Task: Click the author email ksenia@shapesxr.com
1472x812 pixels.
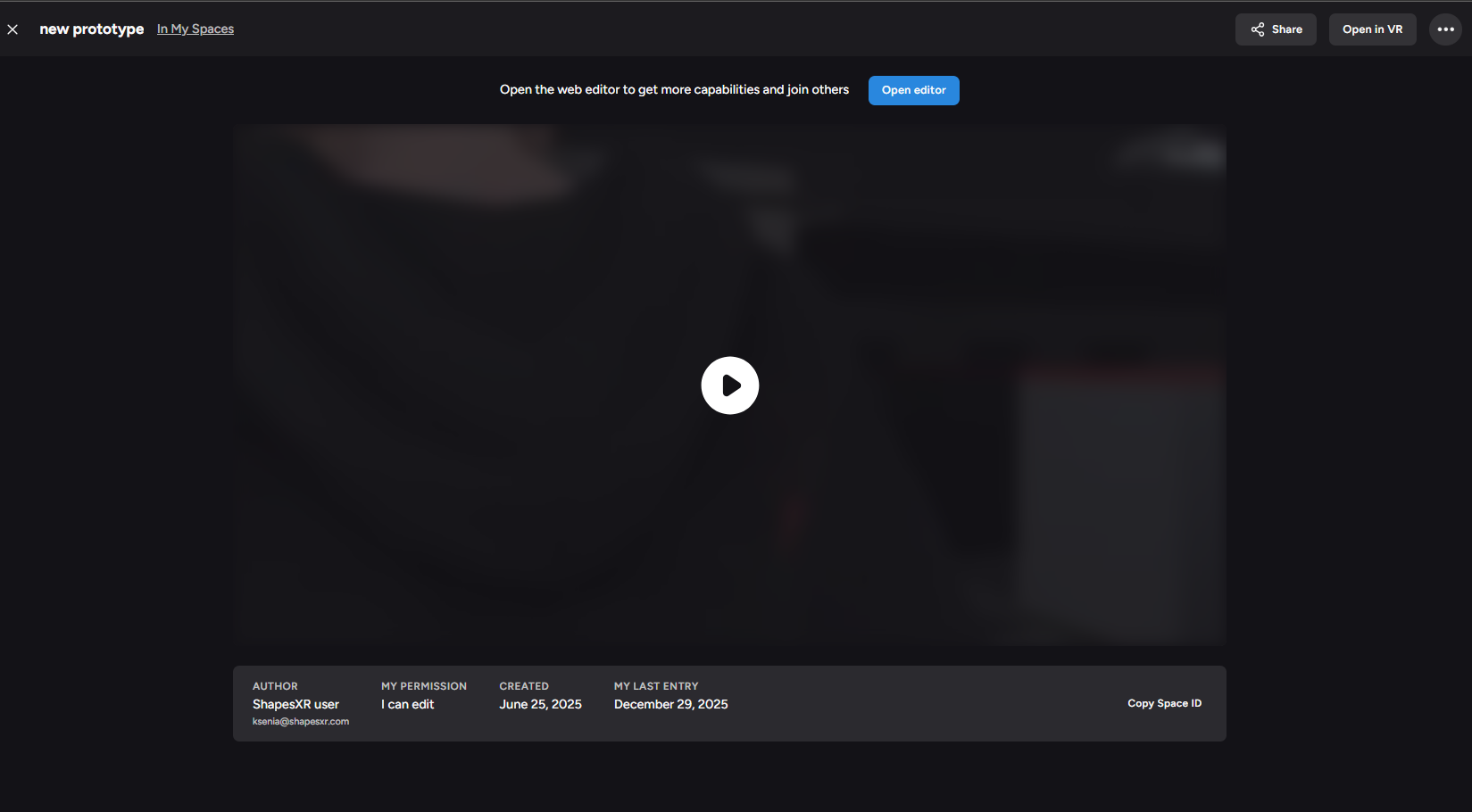Action: (301, 721)
